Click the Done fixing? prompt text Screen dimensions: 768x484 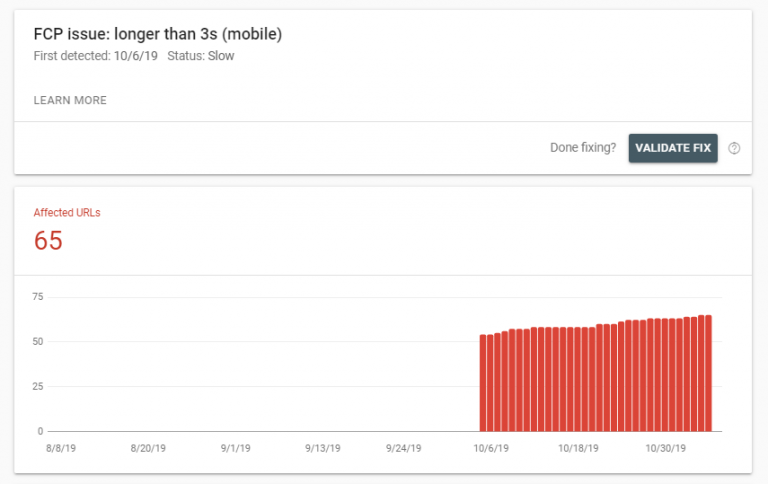583,148
